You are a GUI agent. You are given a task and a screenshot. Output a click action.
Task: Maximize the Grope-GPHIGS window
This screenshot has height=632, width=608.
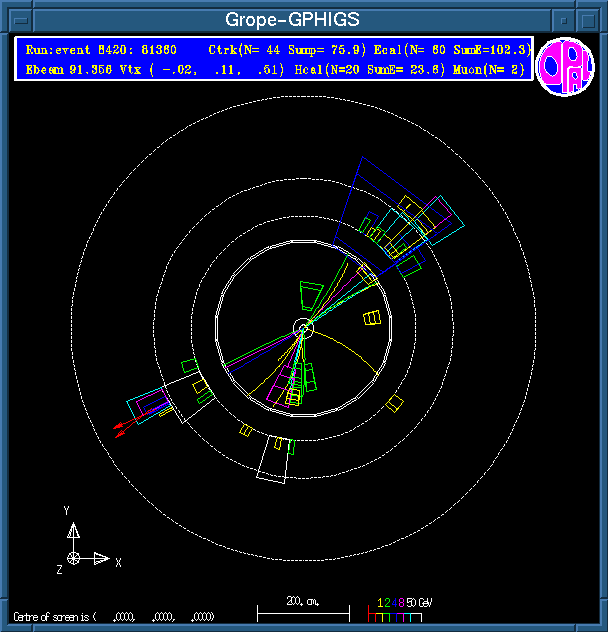click(588, 20)
